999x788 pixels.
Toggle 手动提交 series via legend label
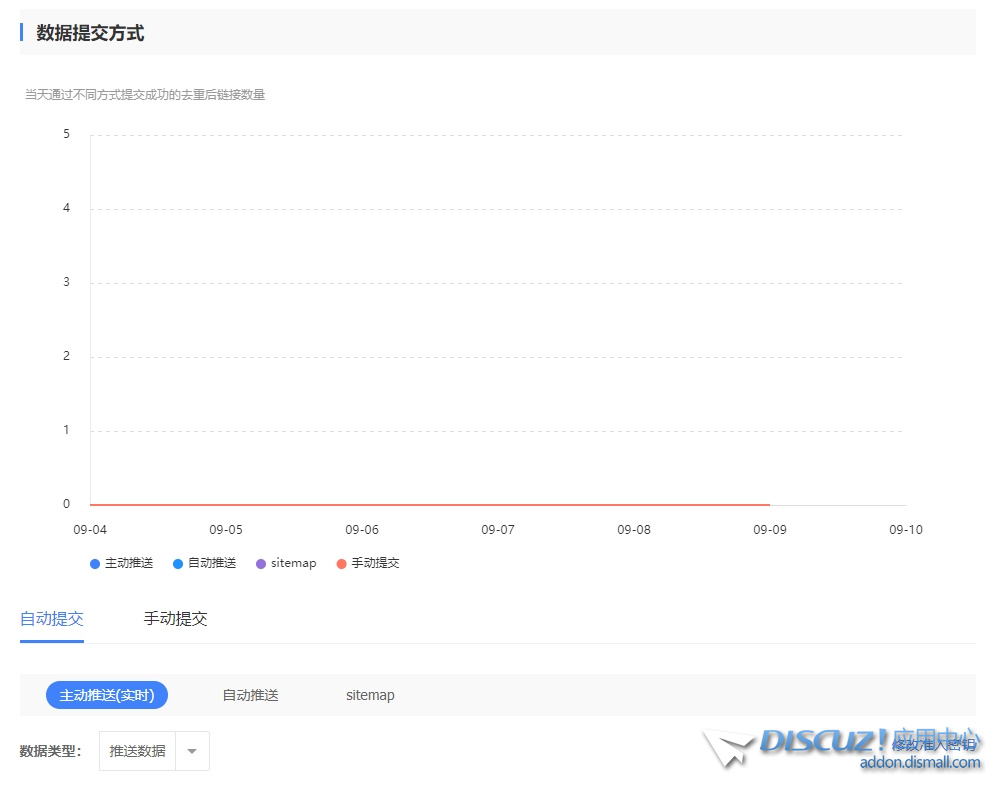click(375, 563)
